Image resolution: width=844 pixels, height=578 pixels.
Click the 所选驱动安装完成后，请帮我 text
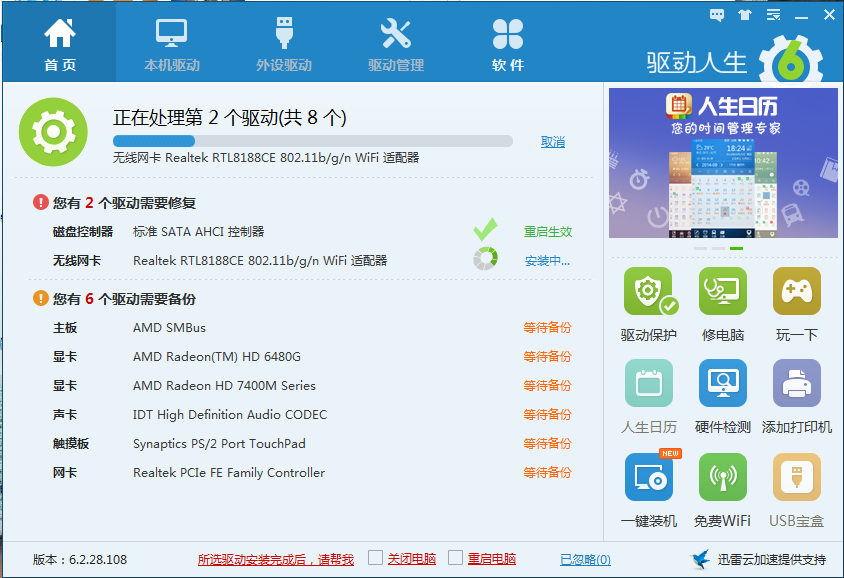pos(276,560)
